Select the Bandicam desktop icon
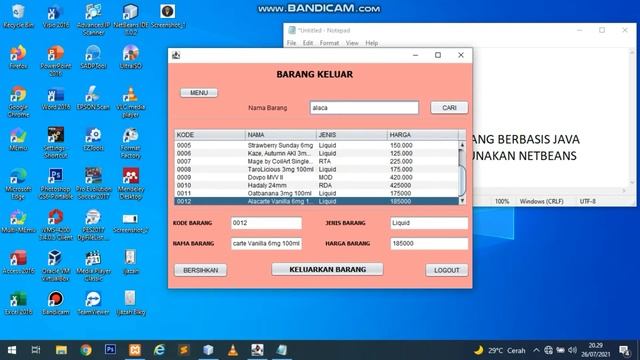Image resolution: width=640 pixels, height=360 pixels. click(56, 303)
